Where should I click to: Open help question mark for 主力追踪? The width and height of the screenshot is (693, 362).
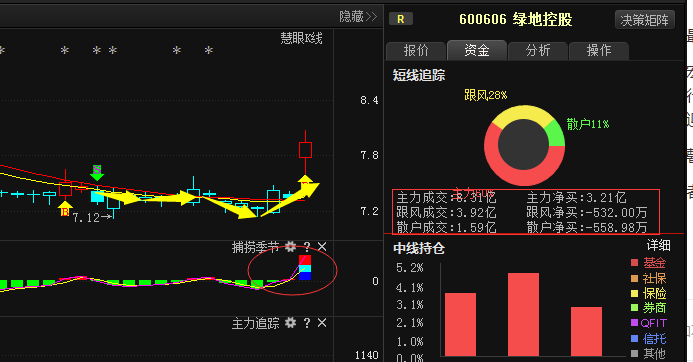click(x=307, y=323)
